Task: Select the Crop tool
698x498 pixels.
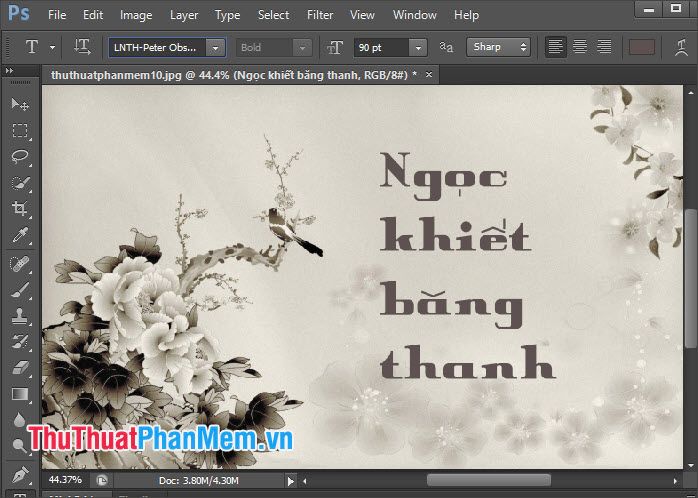Action: click(x=20, y=208)
